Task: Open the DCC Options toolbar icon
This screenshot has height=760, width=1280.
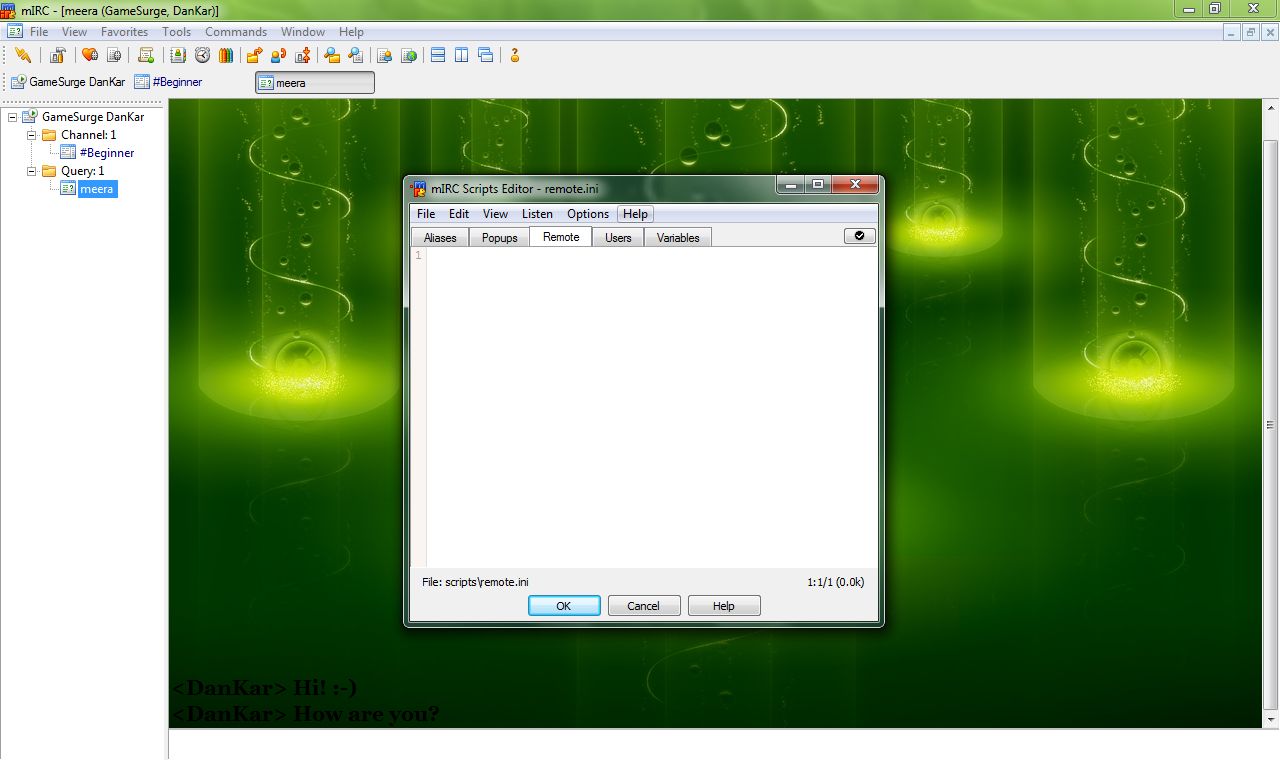Action: click(303, 55)
